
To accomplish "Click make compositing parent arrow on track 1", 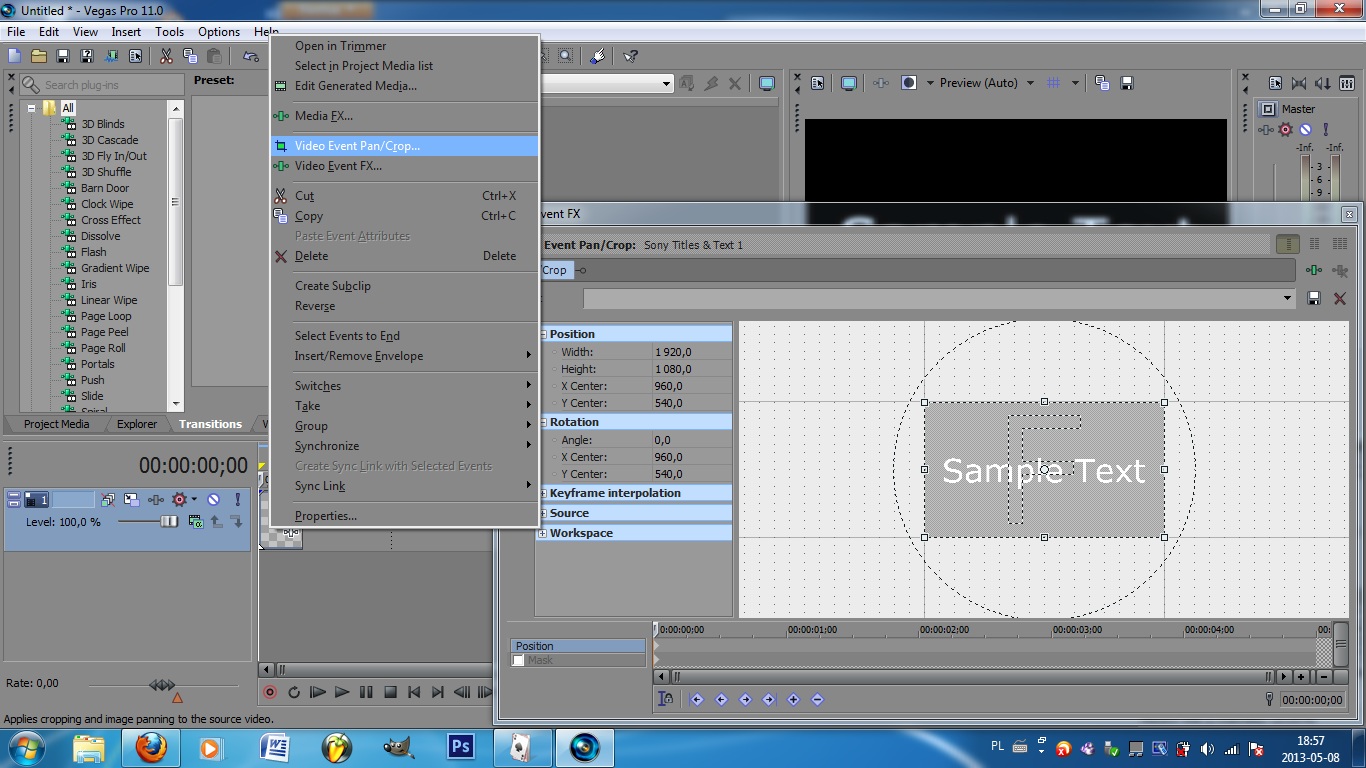I will coord(216,521).
